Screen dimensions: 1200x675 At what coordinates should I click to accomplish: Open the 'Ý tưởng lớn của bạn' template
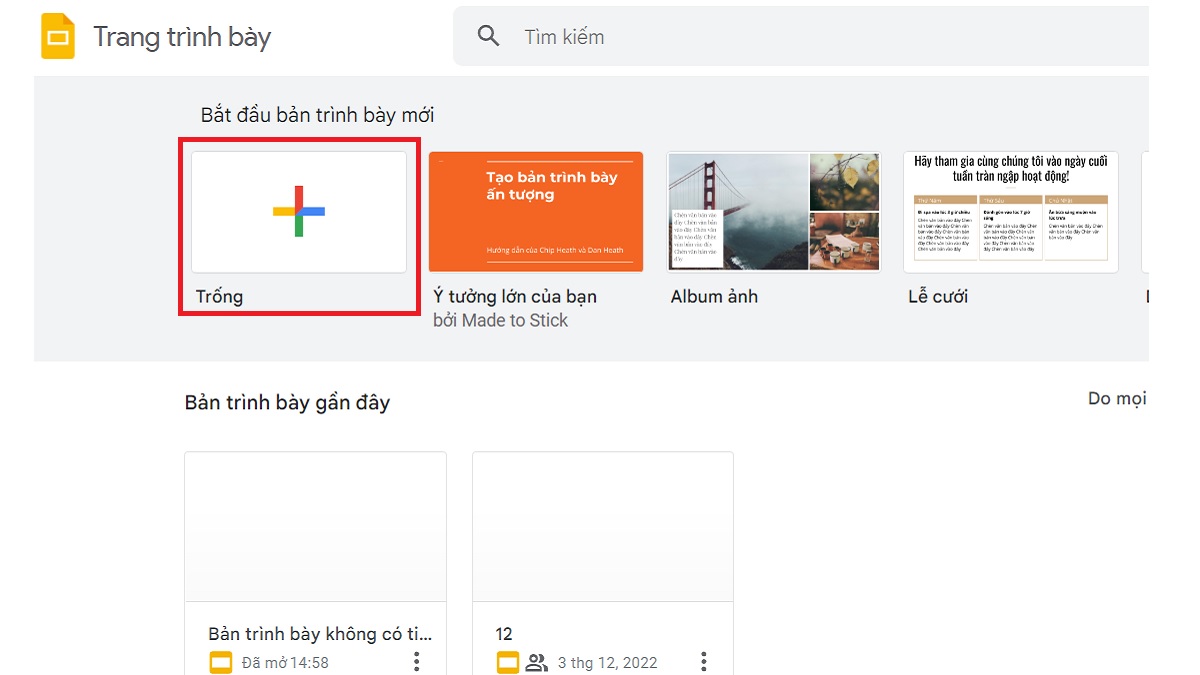pyautogui.click(x=535, y=211)
